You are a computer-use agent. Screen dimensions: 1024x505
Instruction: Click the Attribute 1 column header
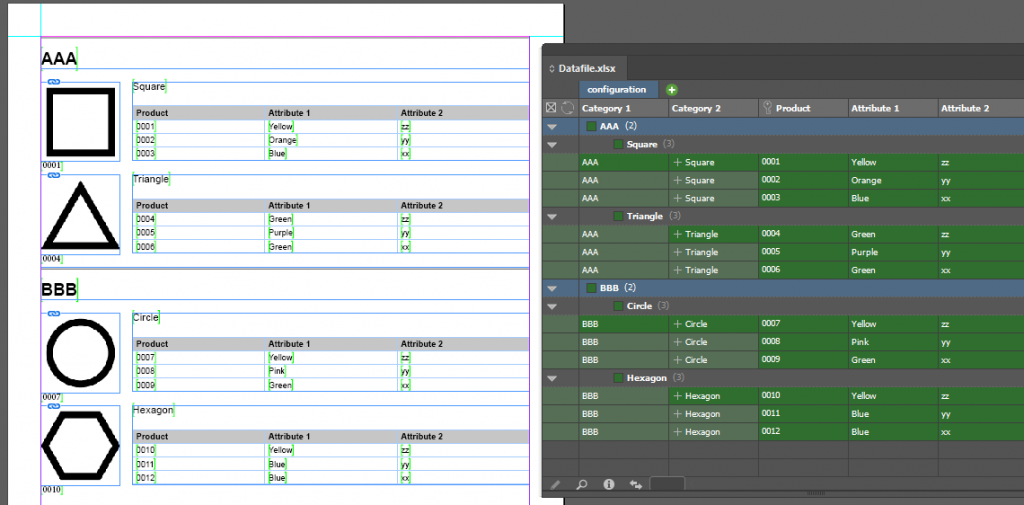pyautogui.click(x=875, y=108)
